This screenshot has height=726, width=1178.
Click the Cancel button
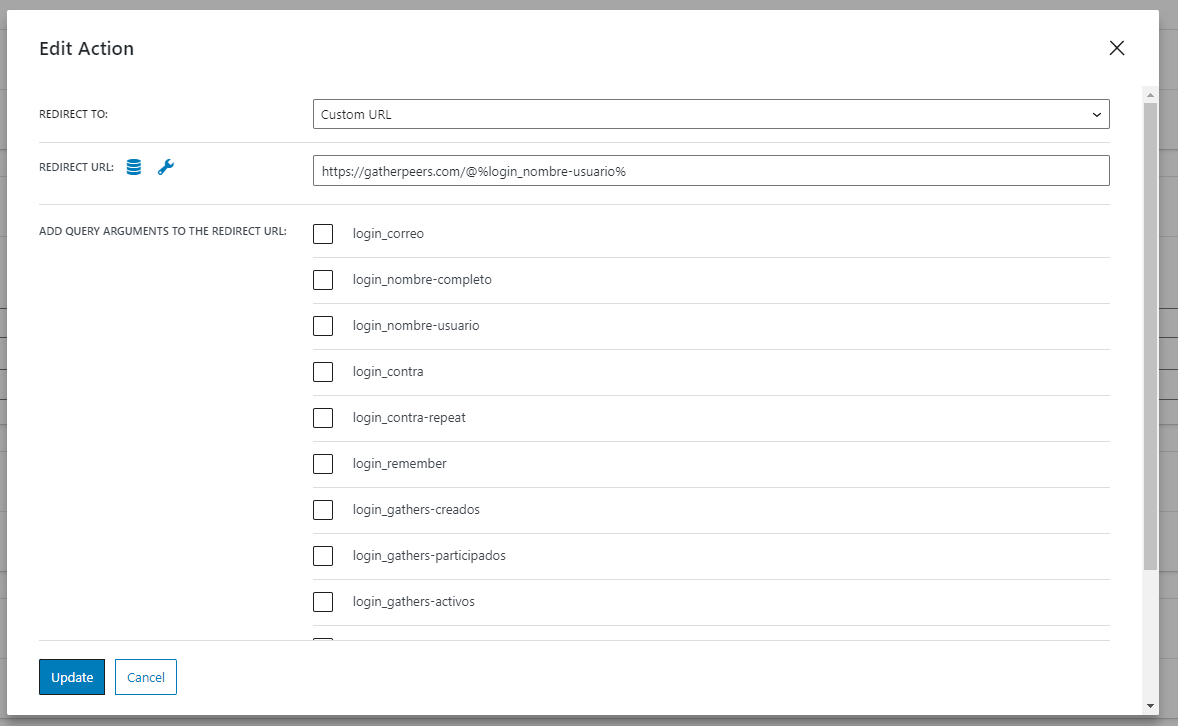145,676
